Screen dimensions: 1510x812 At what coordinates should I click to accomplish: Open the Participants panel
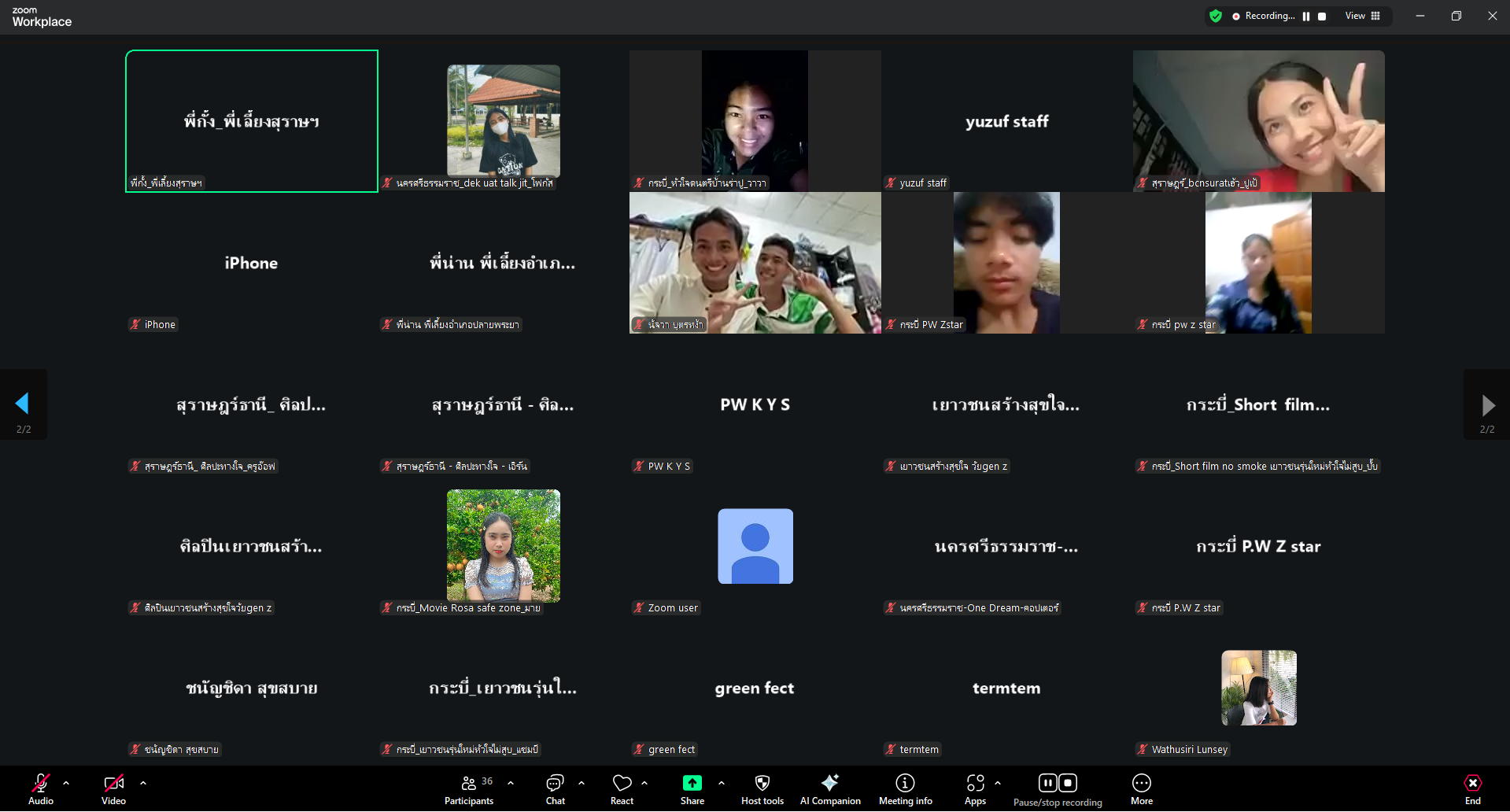coord(469,789)
